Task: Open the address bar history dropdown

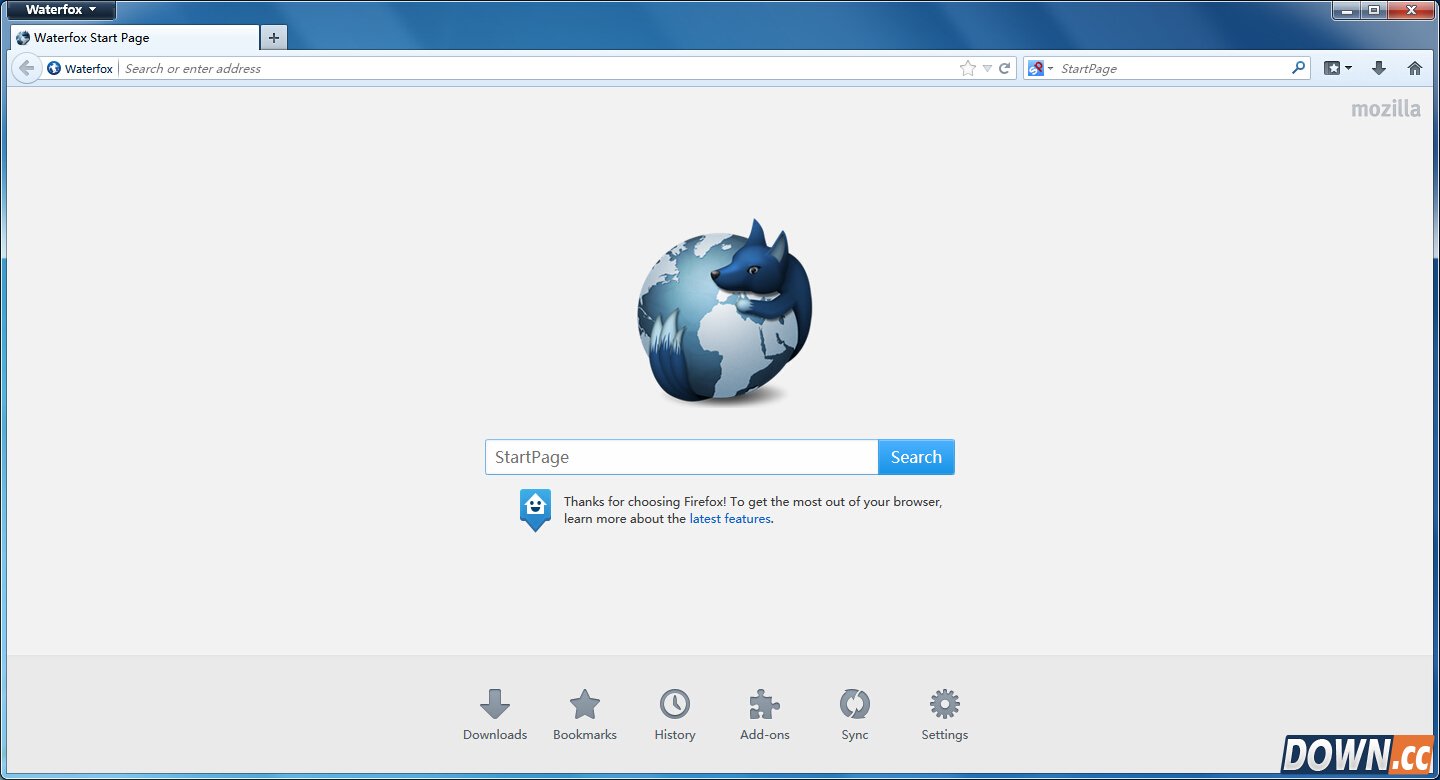Action: pos(987,68)
